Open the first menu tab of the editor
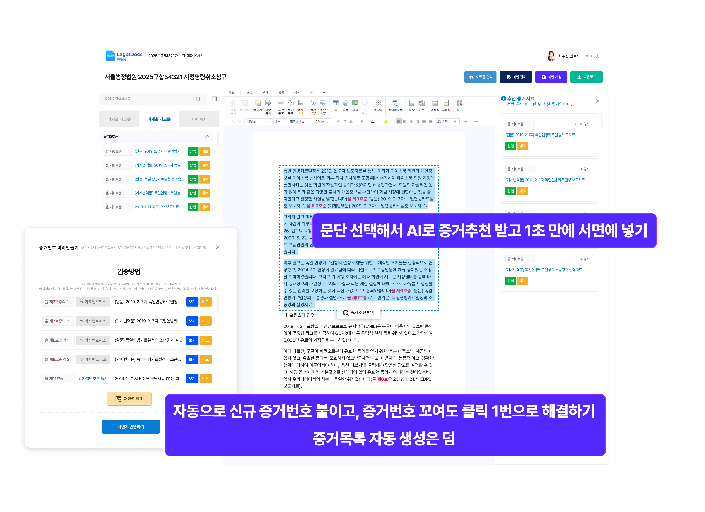Image resolution: width=705 pixels, height=512 pixels. point(232,93)
